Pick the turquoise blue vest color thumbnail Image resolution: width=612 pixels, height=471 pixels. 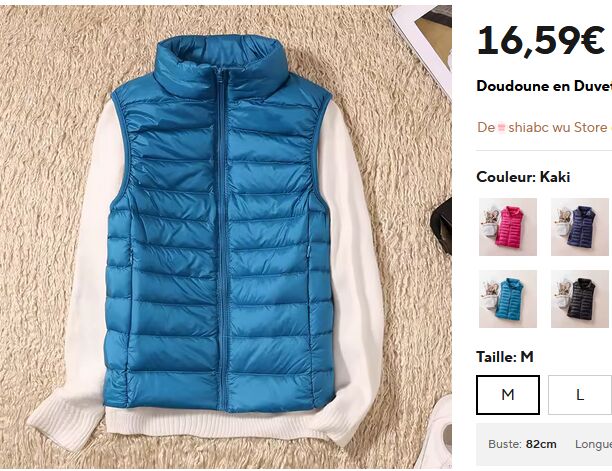[x=508, y=299]
